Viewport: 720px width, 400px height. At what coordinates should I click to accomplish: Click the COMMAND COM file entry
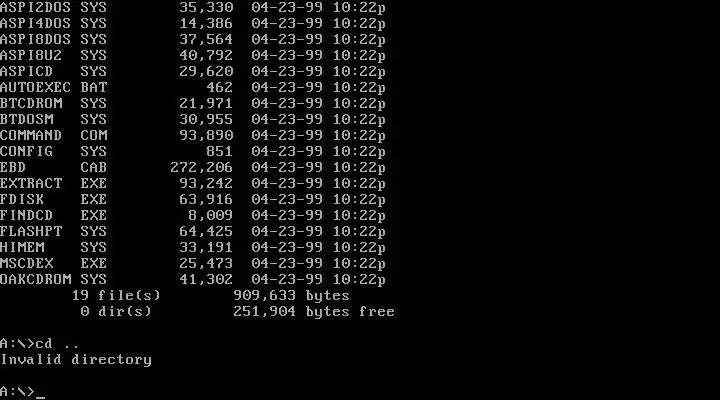192,135
